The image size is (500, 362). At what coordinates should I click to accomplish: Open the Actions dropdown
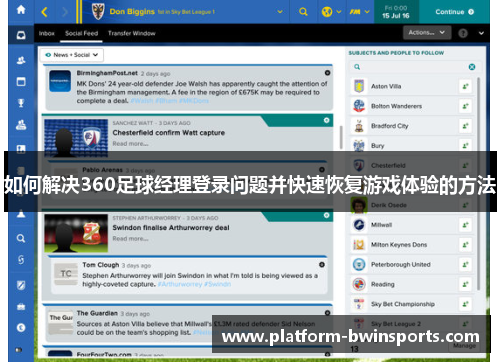(427, 33)
